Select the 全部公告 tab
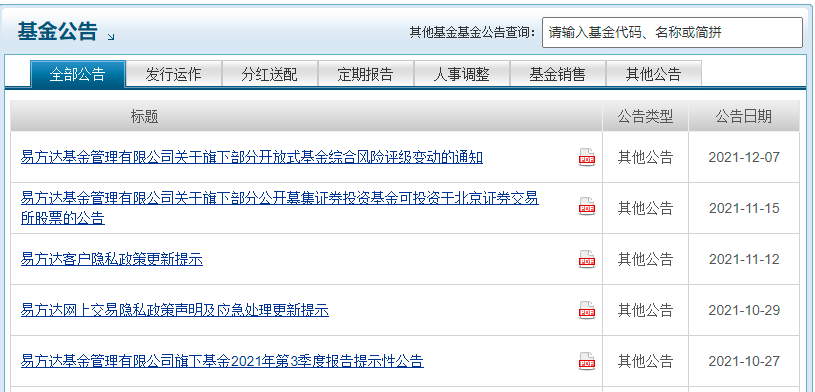815x392 pixels. click(77, 74)
